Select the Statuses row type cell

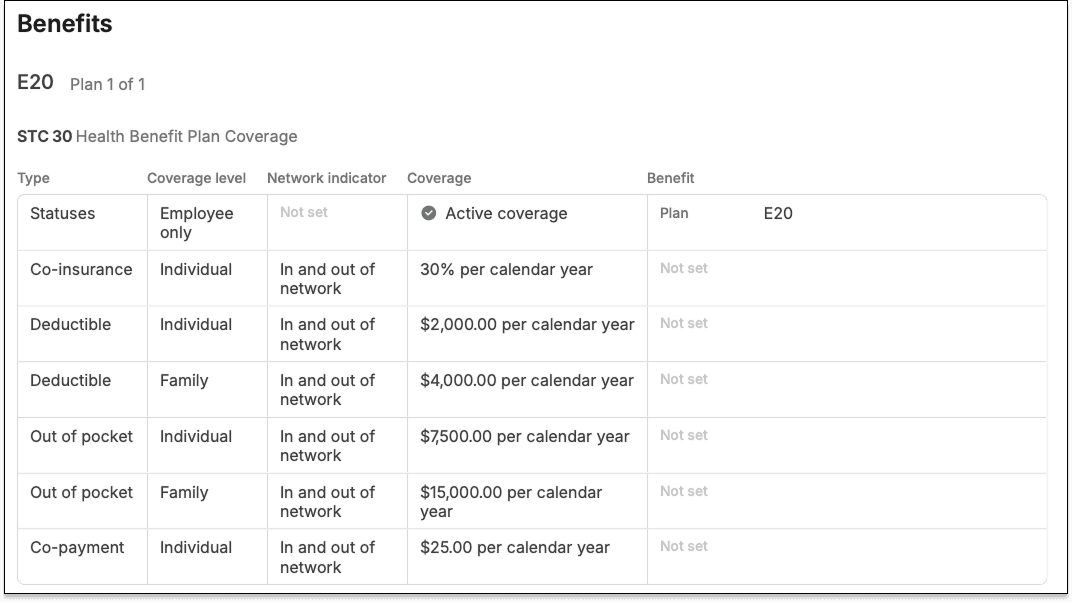pos(63,213)
